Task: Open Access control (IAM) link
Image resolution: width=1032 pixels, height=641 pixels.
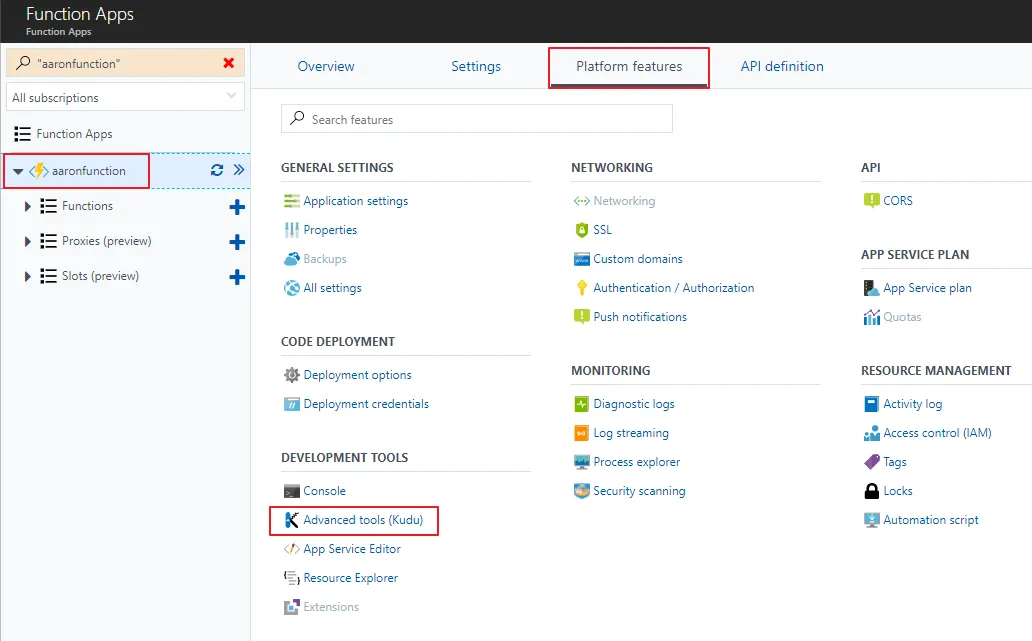Action: pos(937,433)
